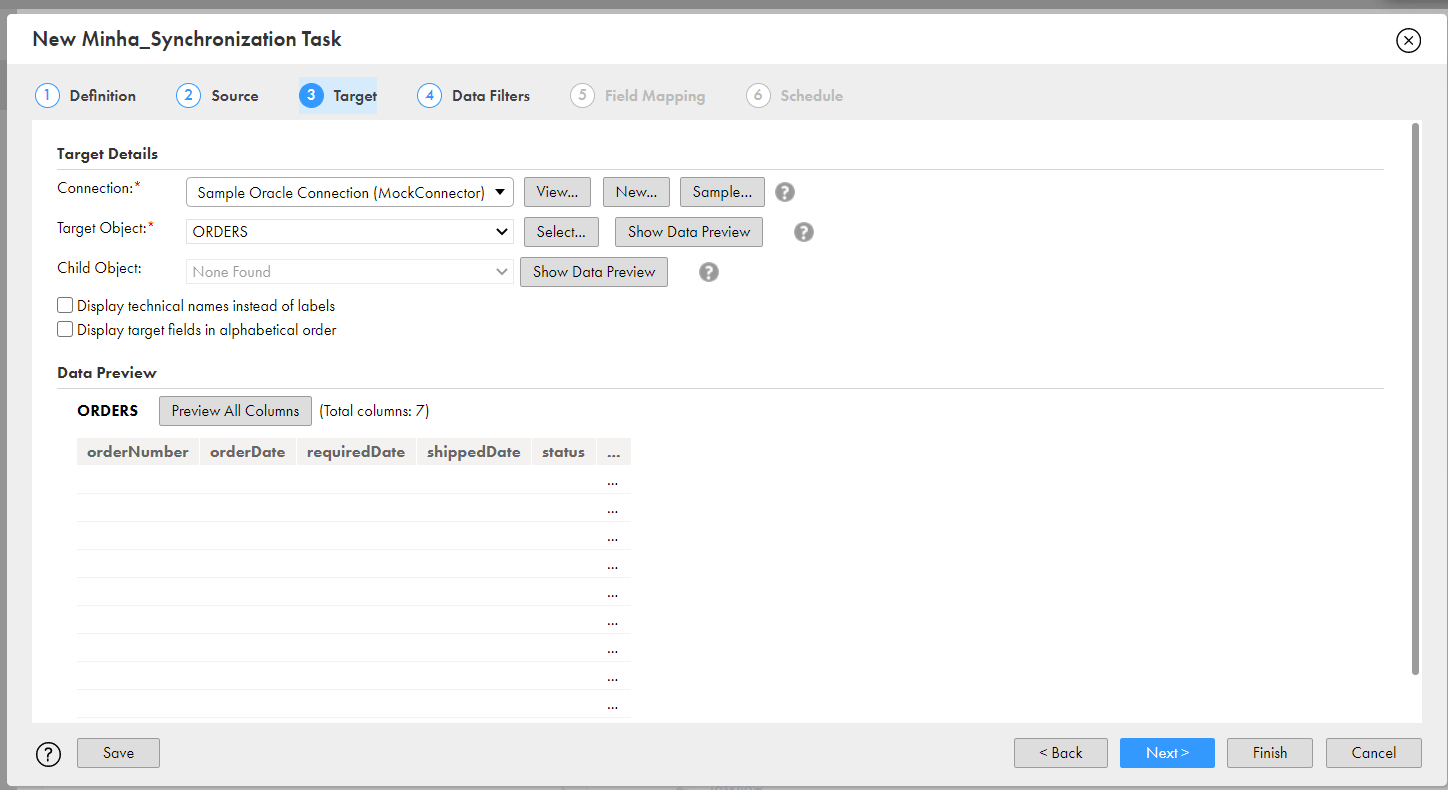Click the status column header
Viewport: 1448px width, 790px height.
pyautogui.click(x=563, y=452)
